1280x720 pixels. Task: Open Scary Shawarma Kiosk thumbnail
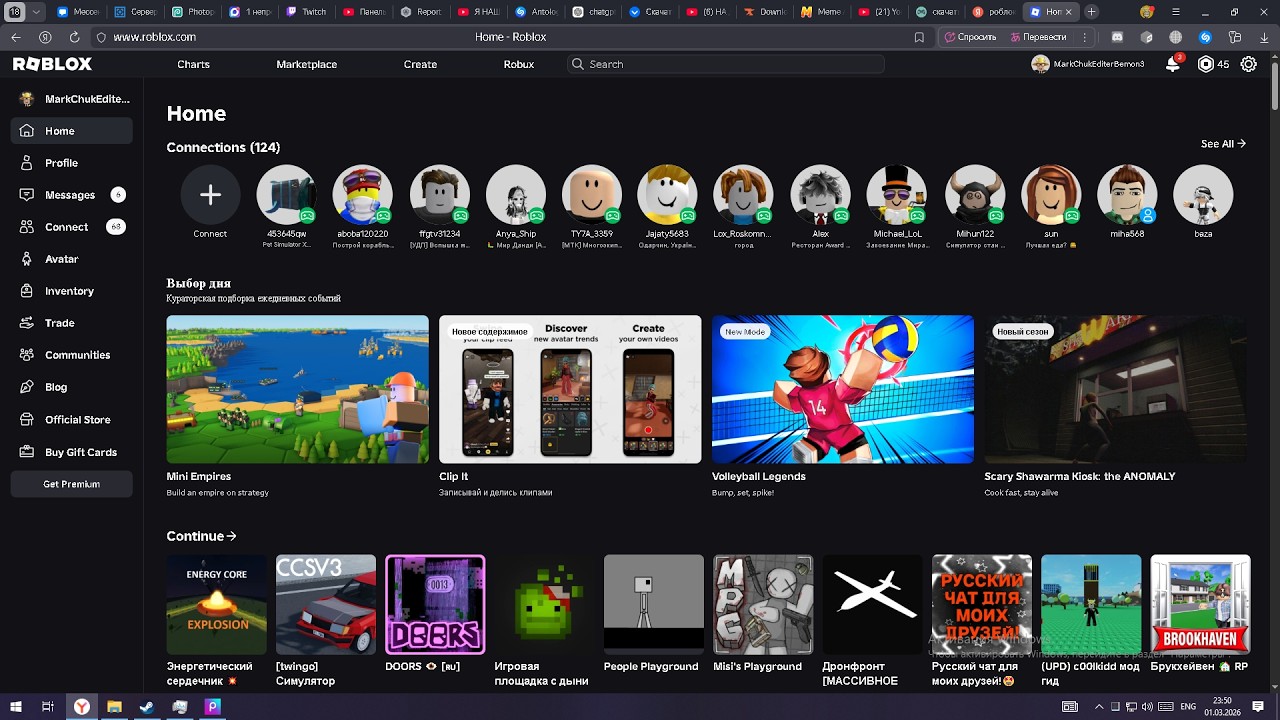click(1115, 389)
